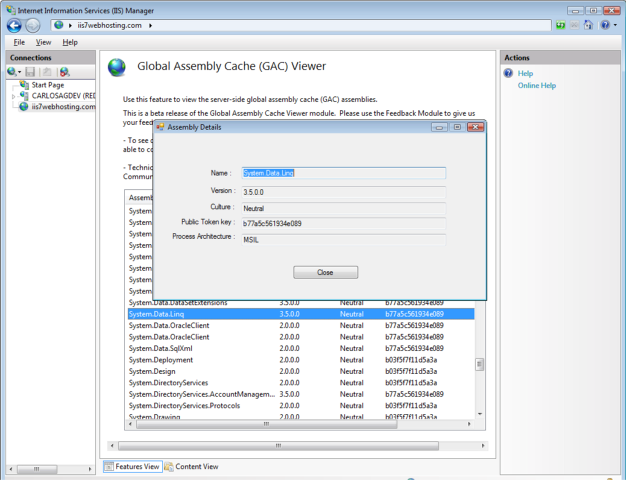Click the IIS Manager window title icon
The image size is (626, 480).
(11, 10)
